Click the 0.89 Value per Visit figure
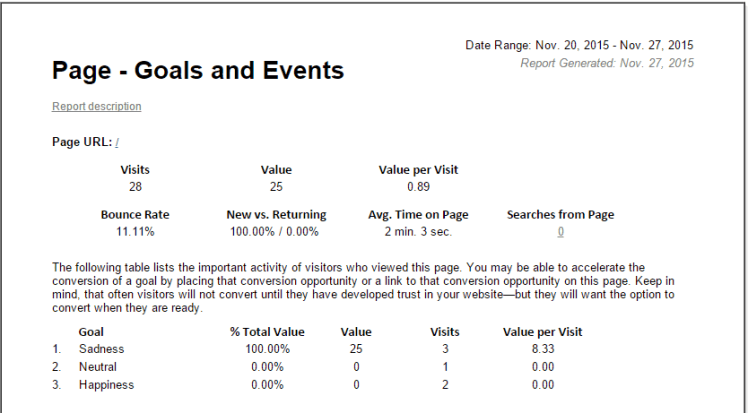Viewport: 748px width, 413px height. pos(418,187)
